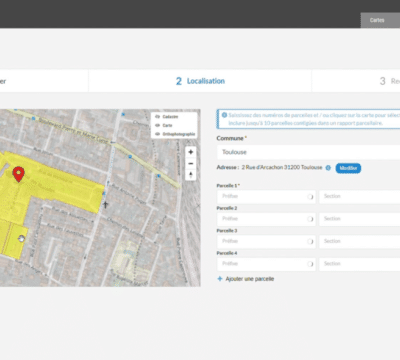Click the red location pin marker
The width and height of the screenshot is (400, 360).
pyautogui.click(x=18, y=174)
